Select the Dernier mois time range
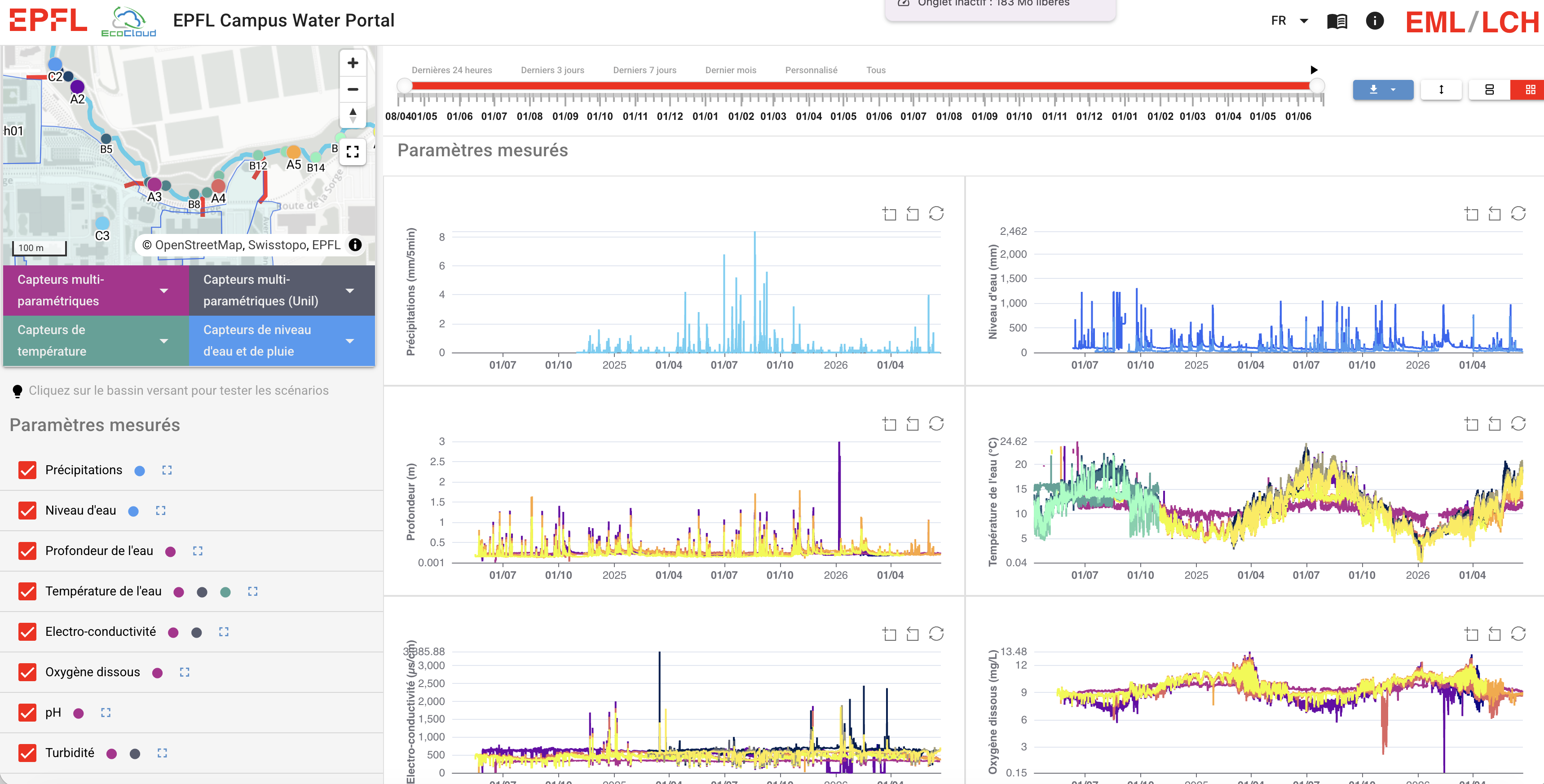This screenshot has width=1544, height=784. tap(731, 70)
